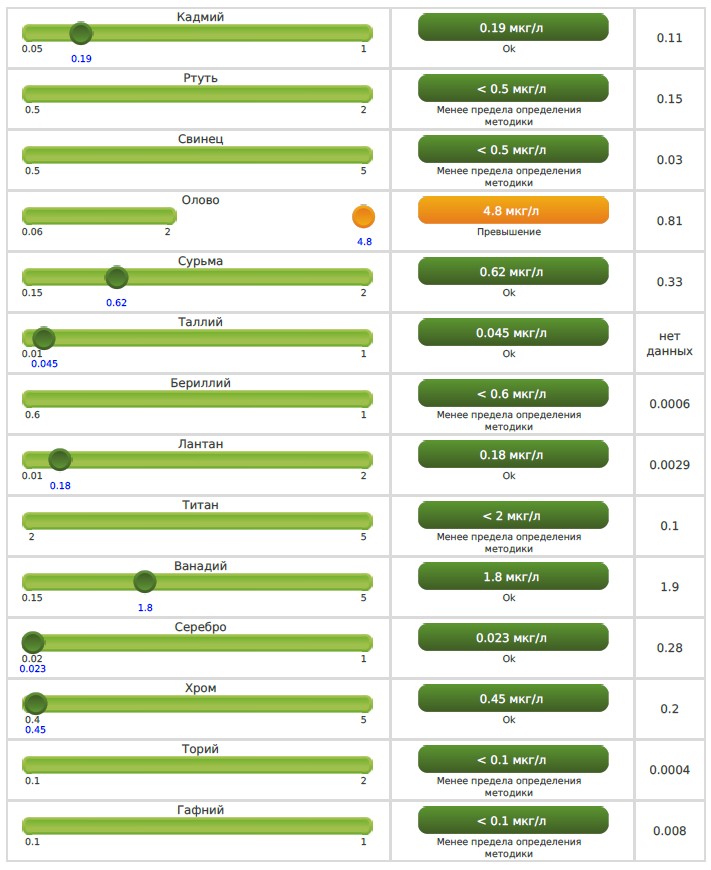Click the Серебро slider marker at 0.023

[x=33, y=643]
